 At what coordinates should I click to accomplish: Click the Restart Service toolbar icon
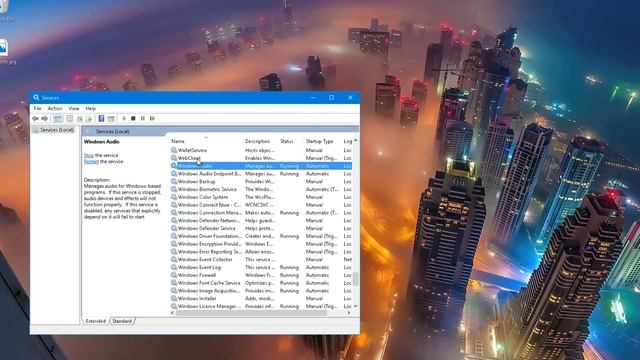pyautogui.click(x=152, y=118)
